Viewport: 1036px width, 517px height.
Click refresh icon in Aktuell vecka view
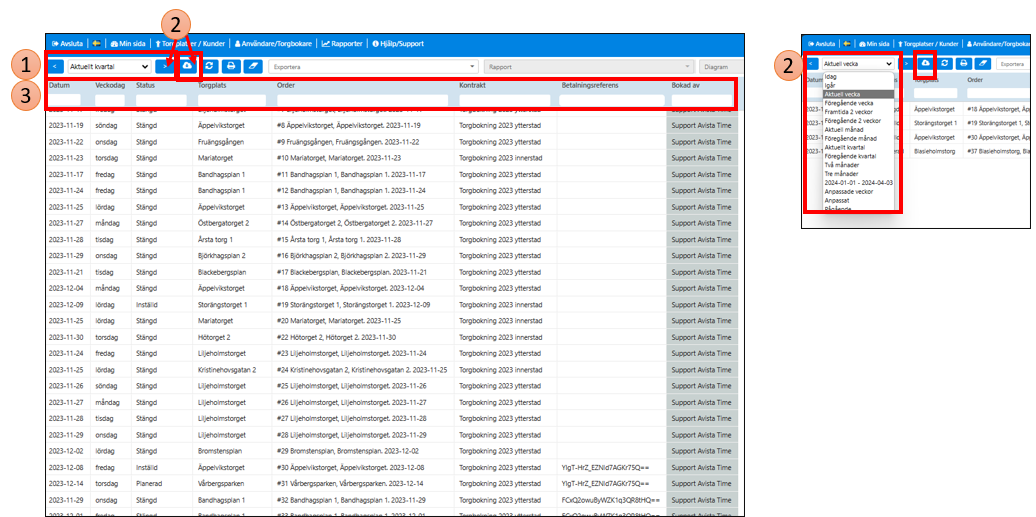click(x=945, y=63)
